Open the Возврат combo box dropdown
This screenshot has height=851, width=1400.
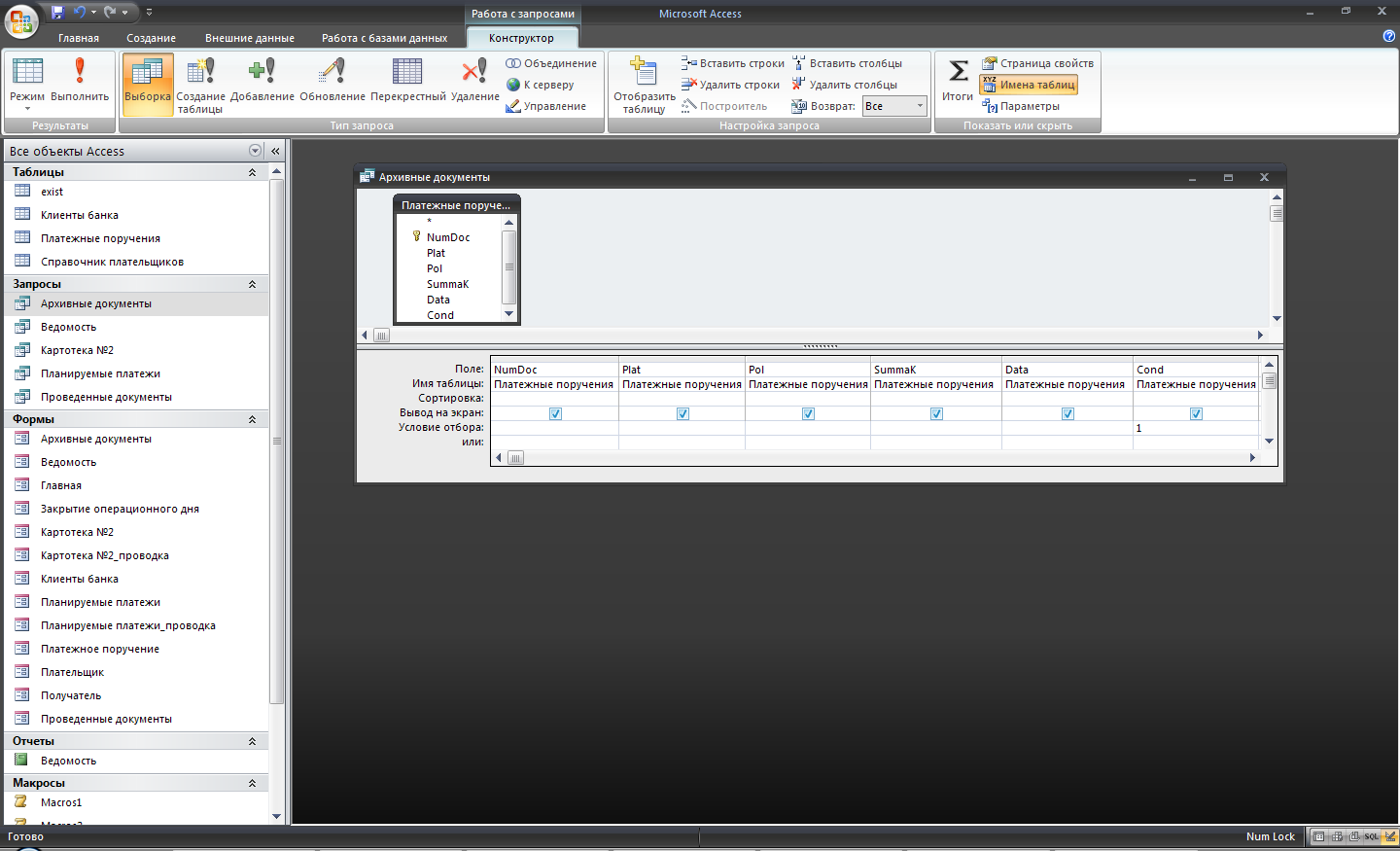[x=920, y=106]
